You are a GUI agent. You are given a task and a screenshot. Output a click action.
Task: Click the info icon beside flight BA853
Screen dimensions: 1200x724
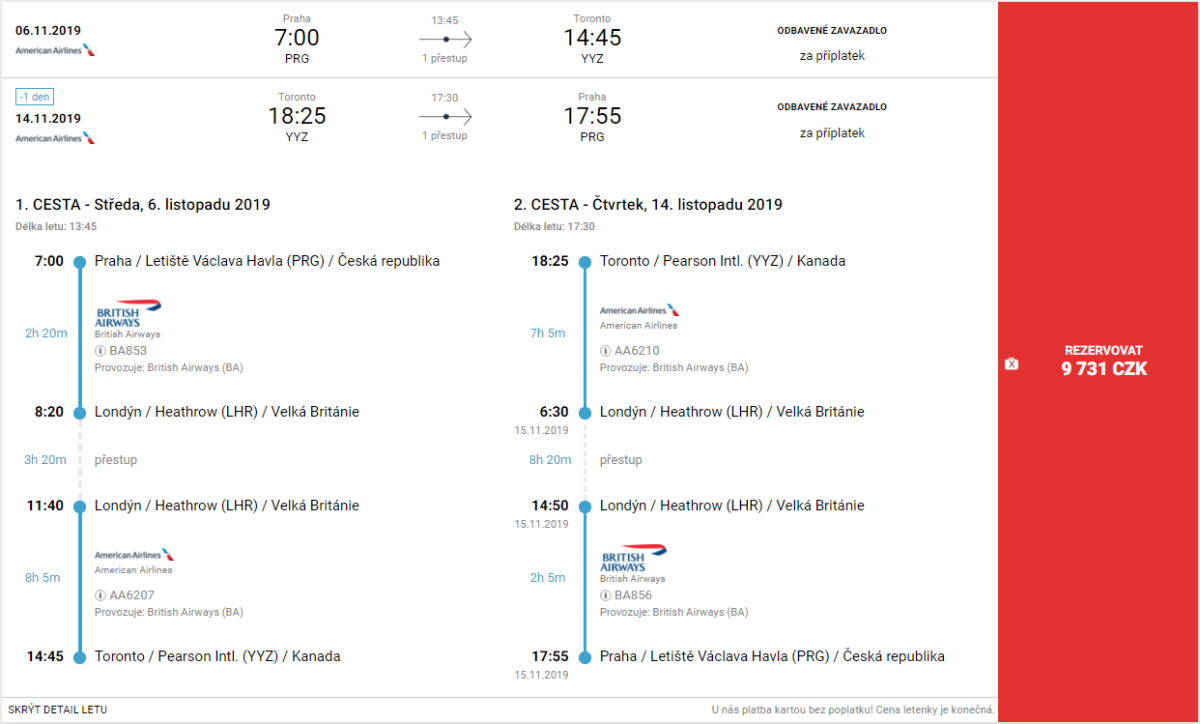pos(100,351)
